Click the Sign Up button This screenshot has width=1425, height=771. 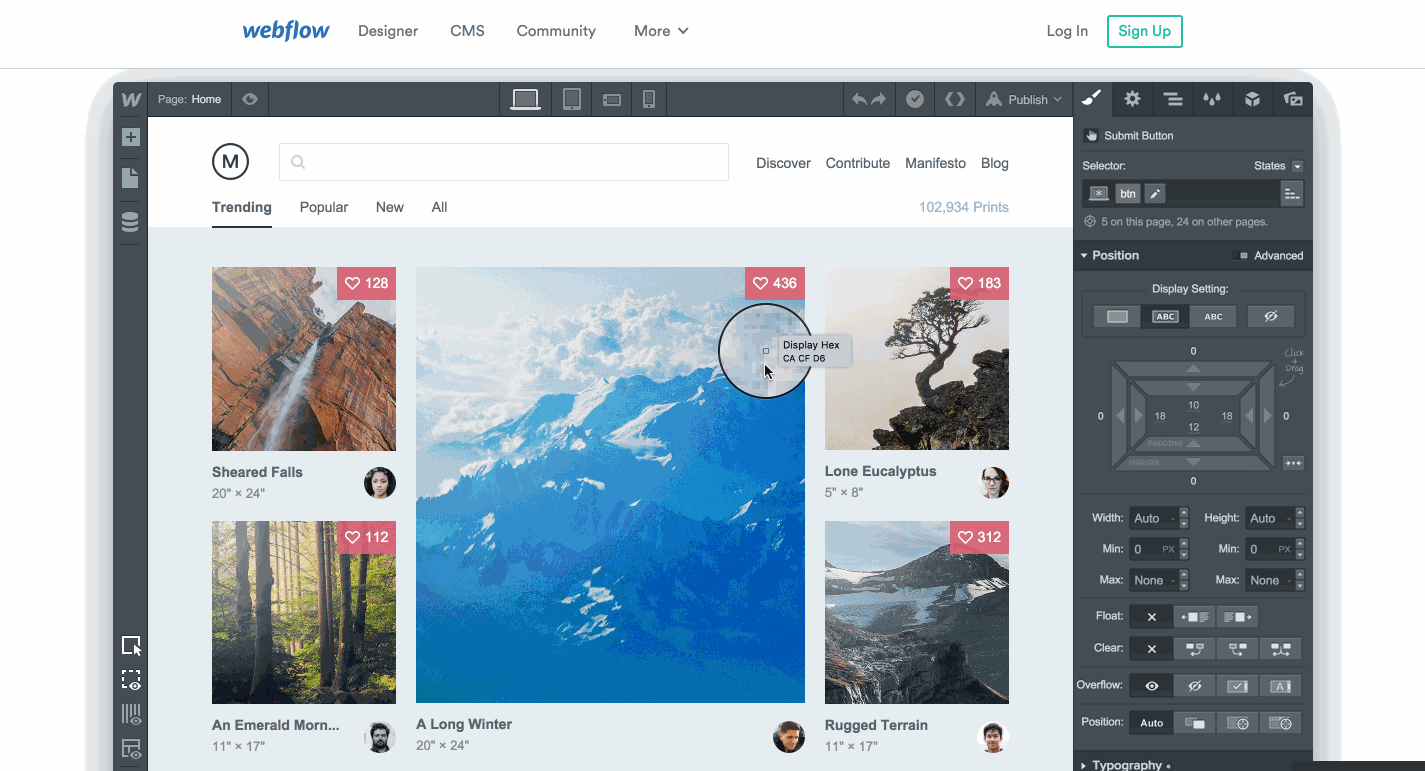[1145, 31]
